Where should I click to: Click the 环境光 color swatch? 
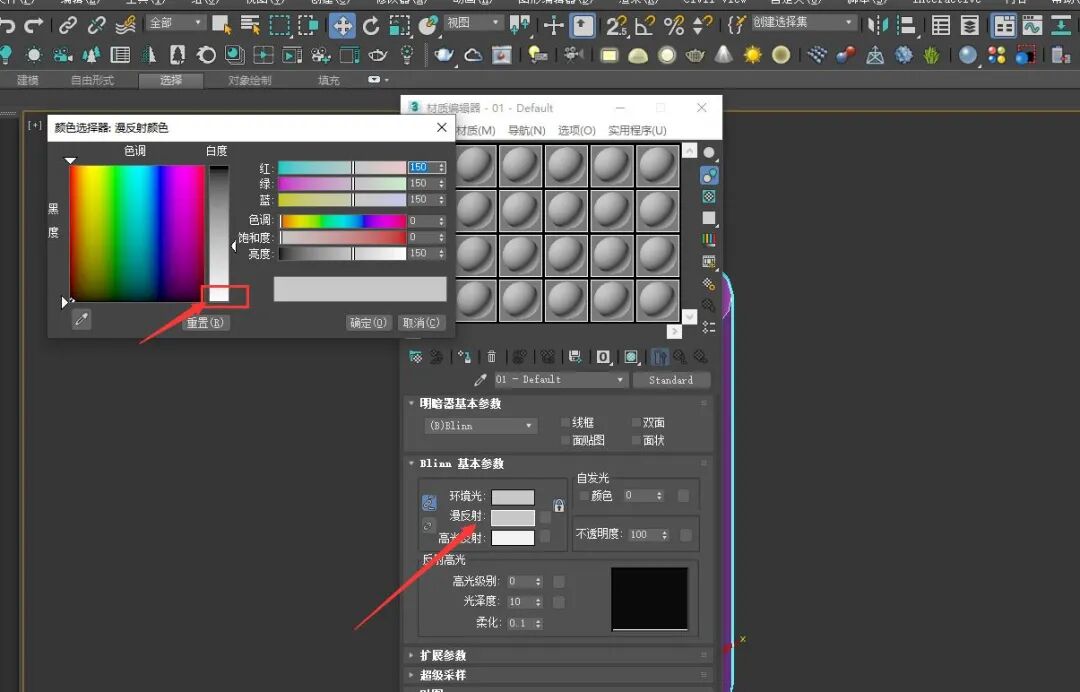coord(512,496)
